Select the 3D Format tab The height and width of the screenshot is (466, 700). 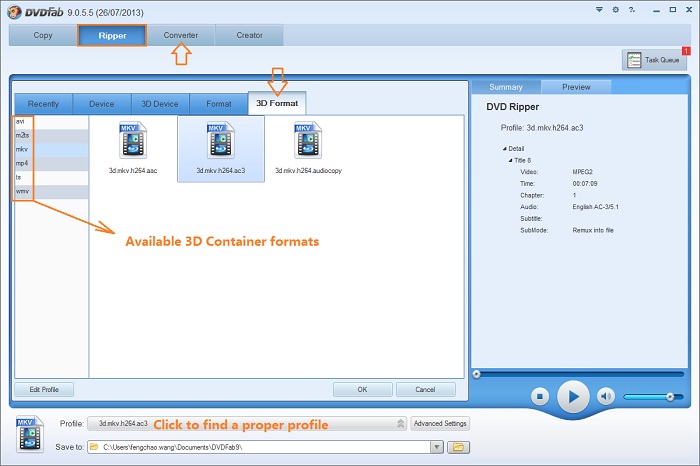(277, 103)
